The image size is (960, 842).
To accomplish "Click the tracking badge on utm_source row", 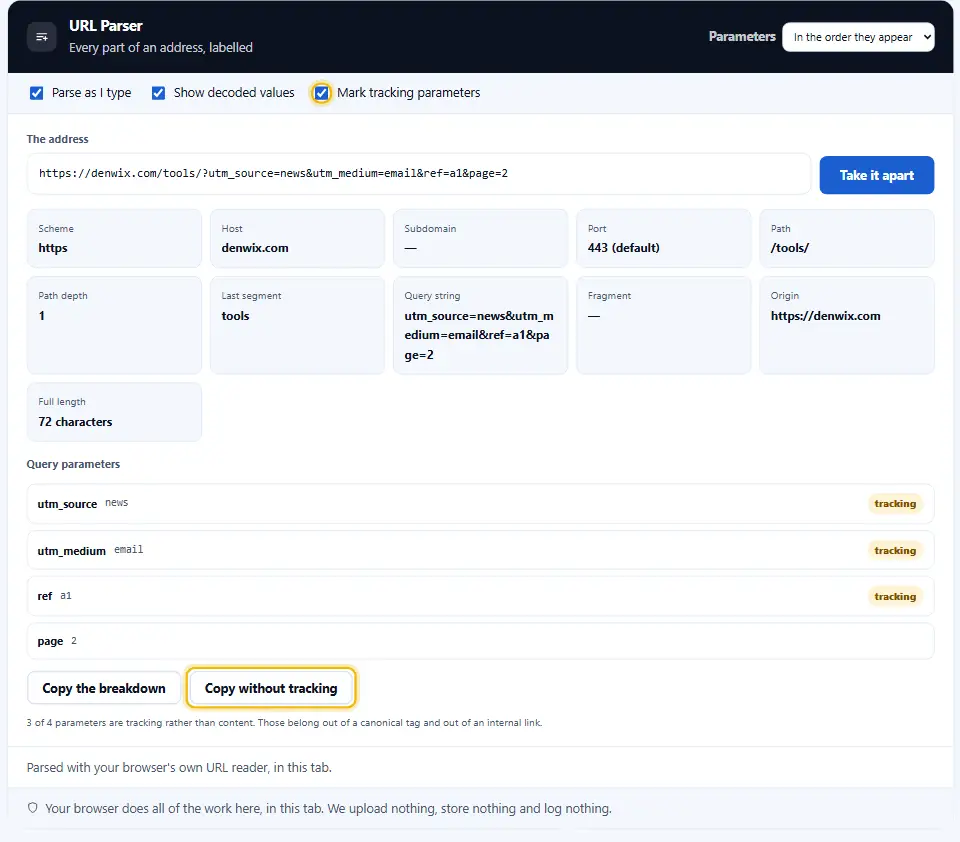I will click(894, 504).
